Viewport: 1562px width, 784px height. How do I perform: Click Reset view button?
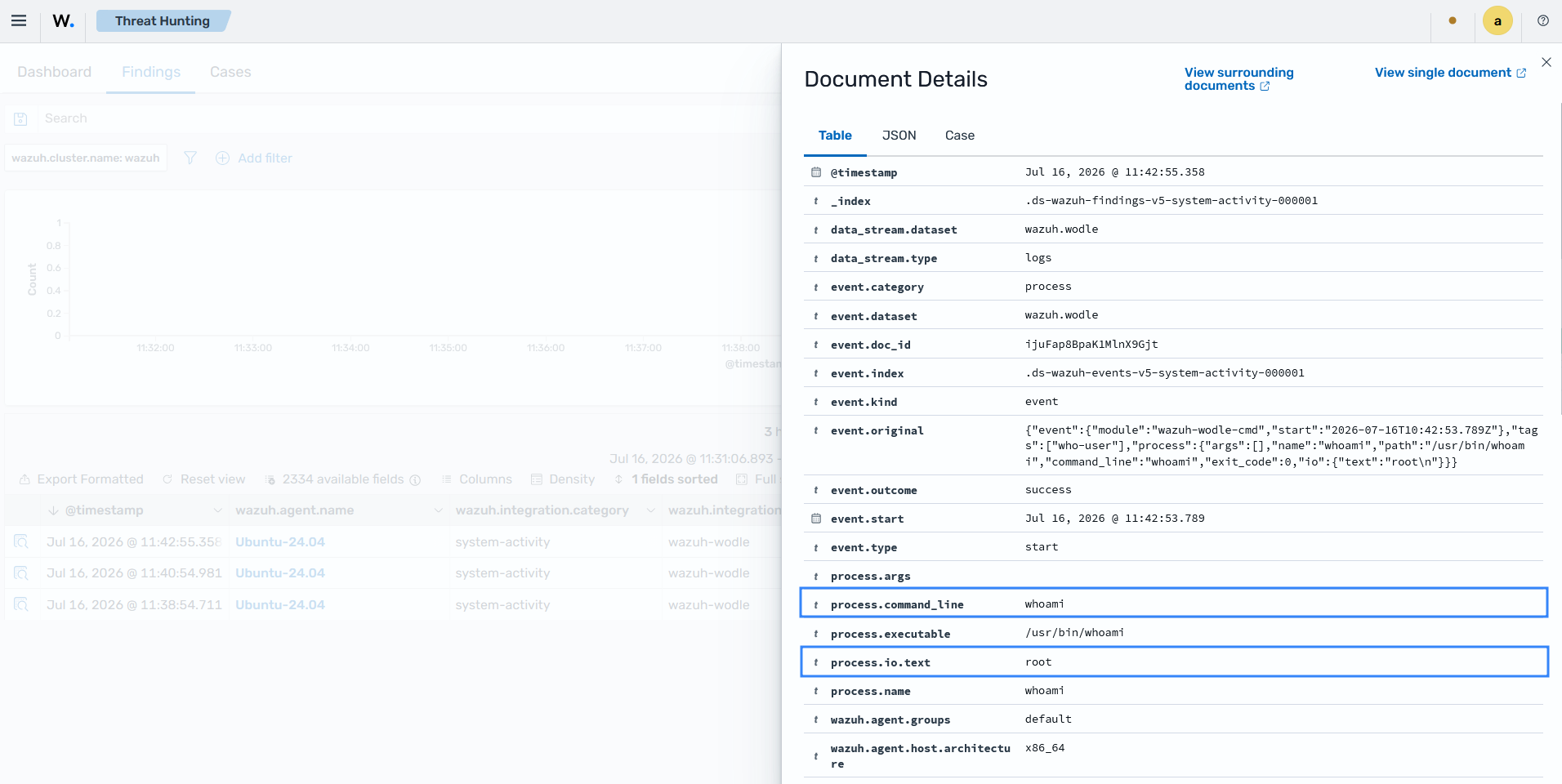coord(203,479)
